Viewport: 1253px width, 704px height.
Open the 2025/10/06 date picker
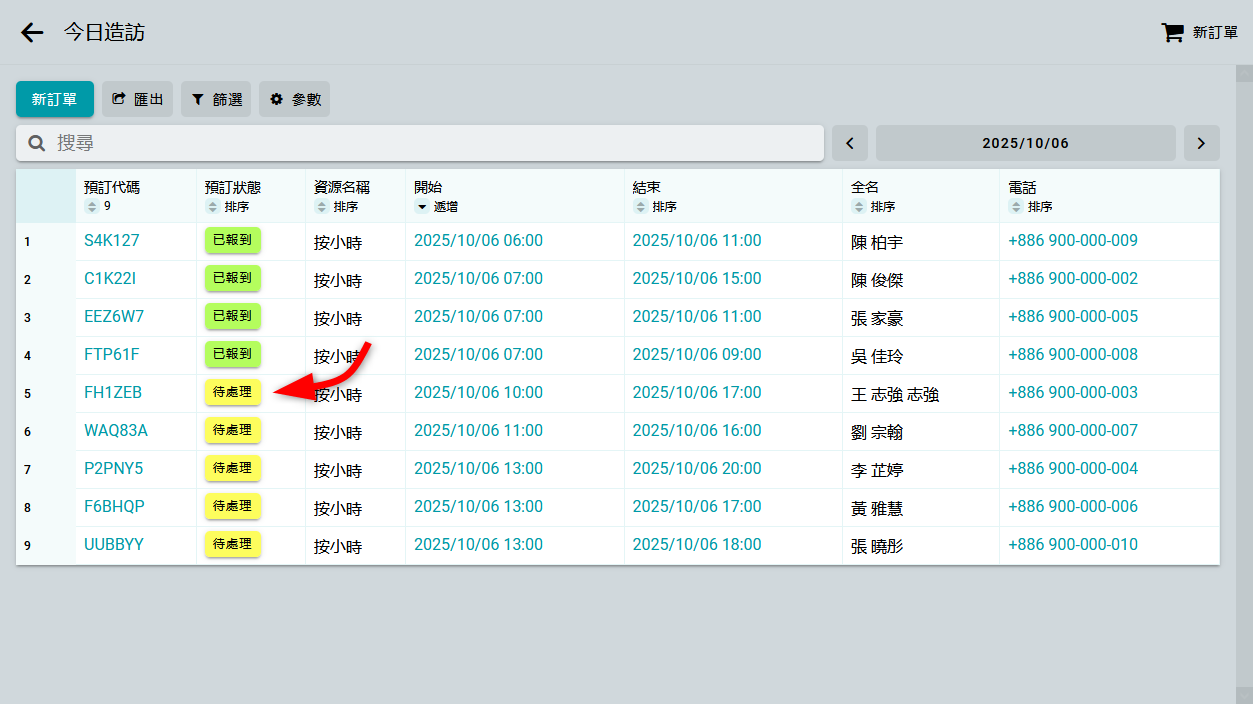[1025, 143]
